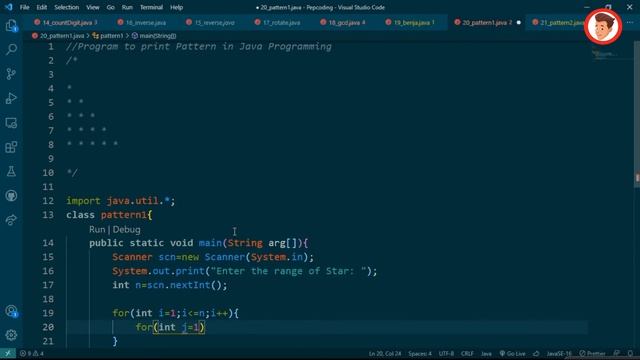Open the Manage gear menu
Screen dimensions: 640x360
click(11, 335)
